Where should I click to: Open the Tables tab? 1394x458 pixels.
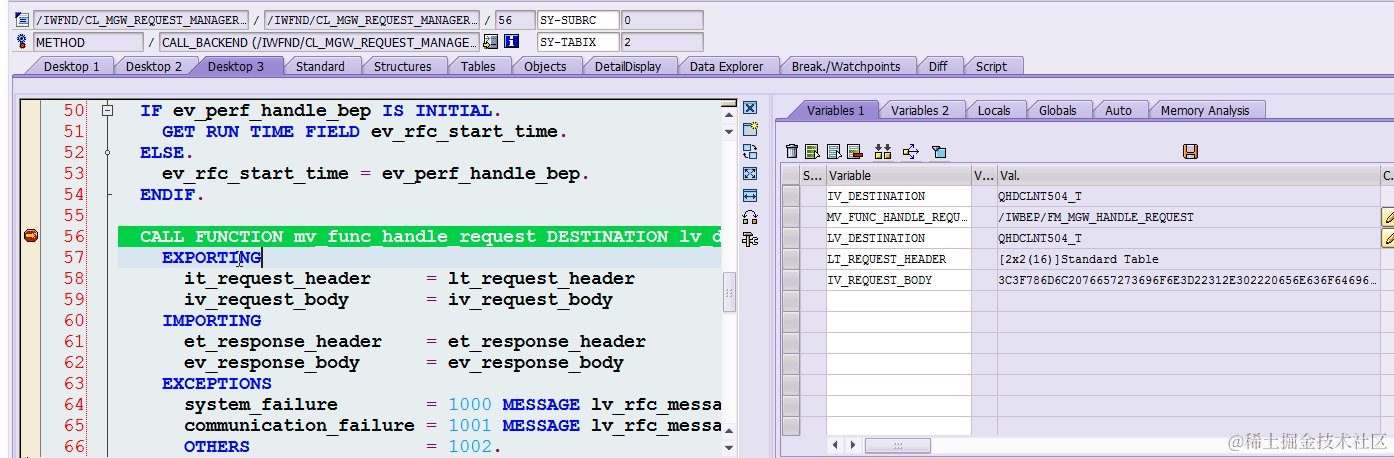point(478,66)
